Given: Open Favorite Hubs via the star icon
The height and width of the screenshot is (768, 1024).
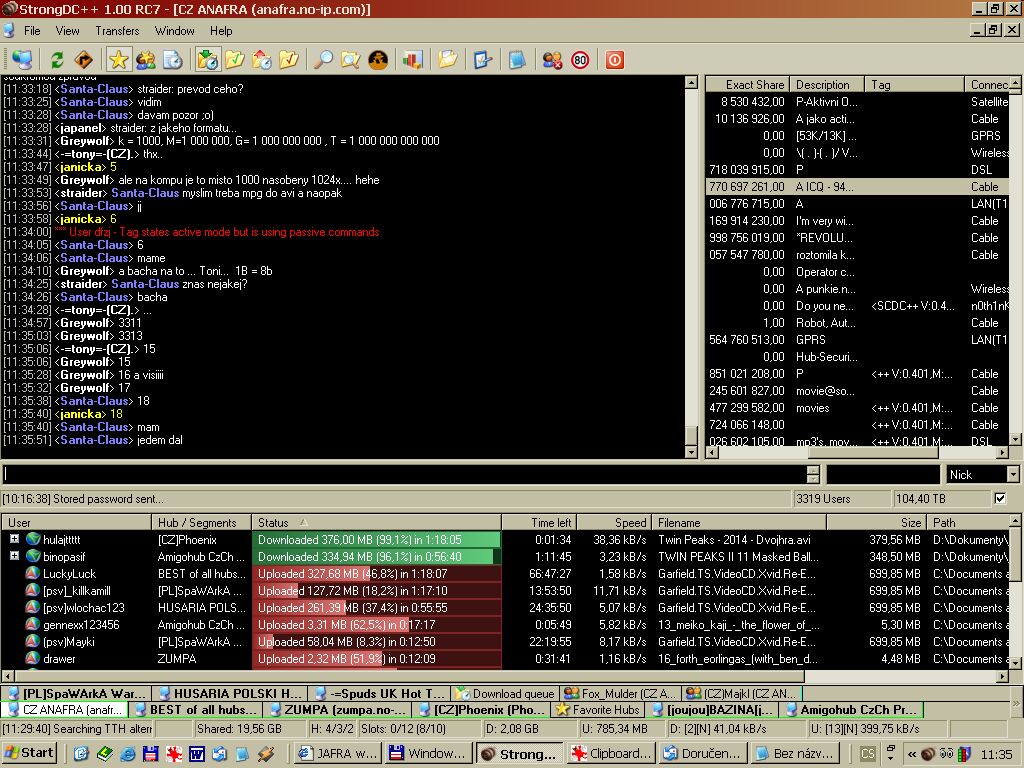Looking at the screenshot, I should (x=119, y=60).
